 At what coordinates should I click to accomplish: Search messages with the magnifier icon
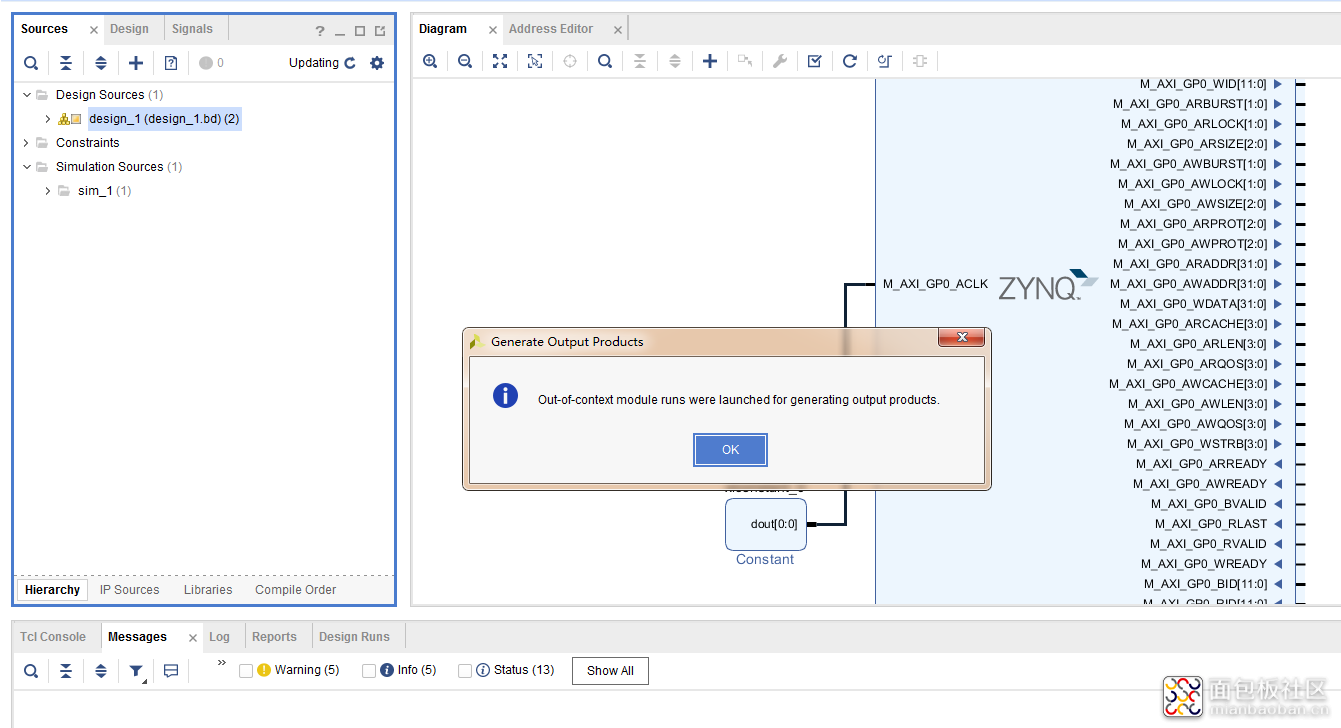[x=31, y=671]
